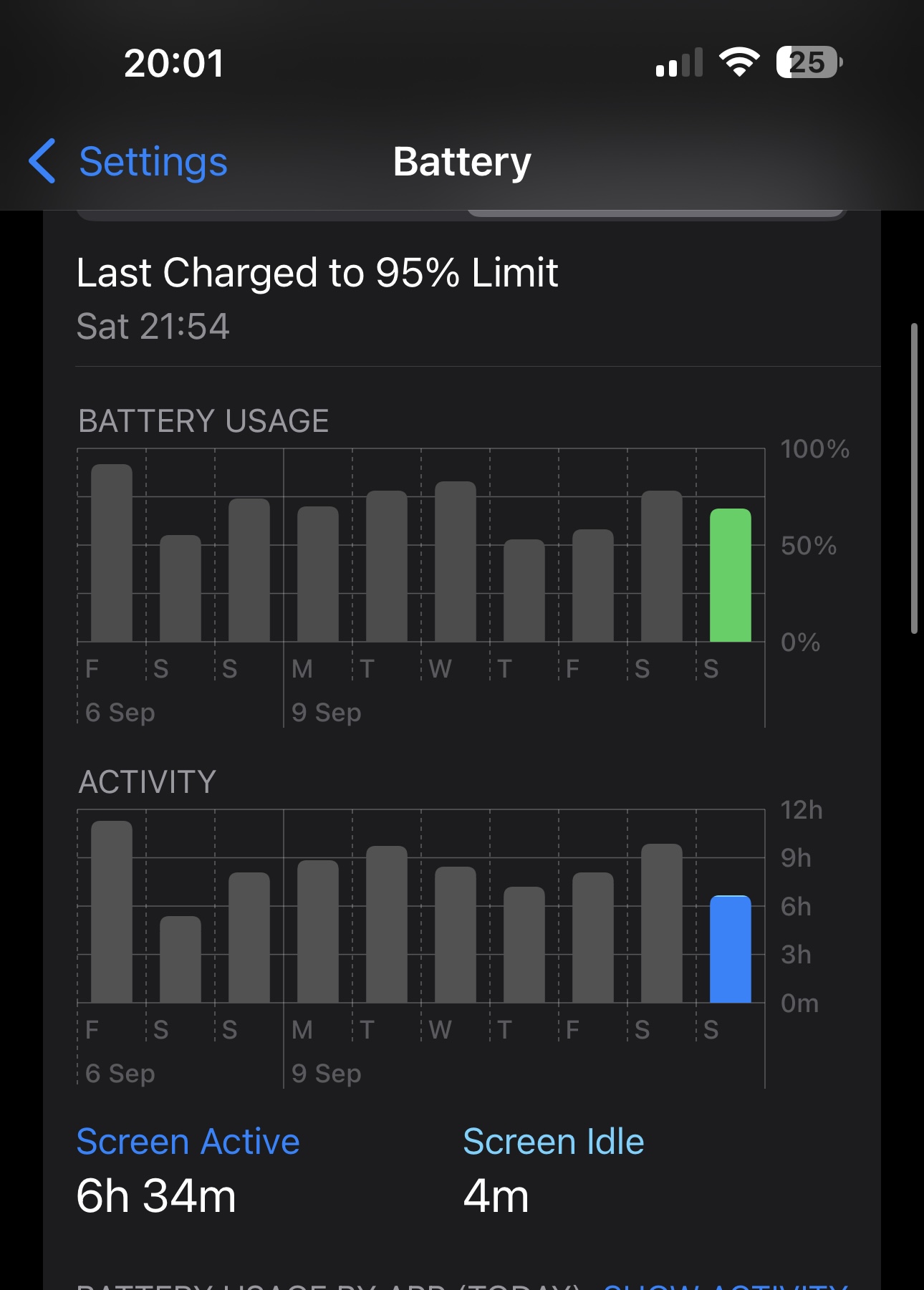Select the blue bar in Activity chart

coord(730,949)
